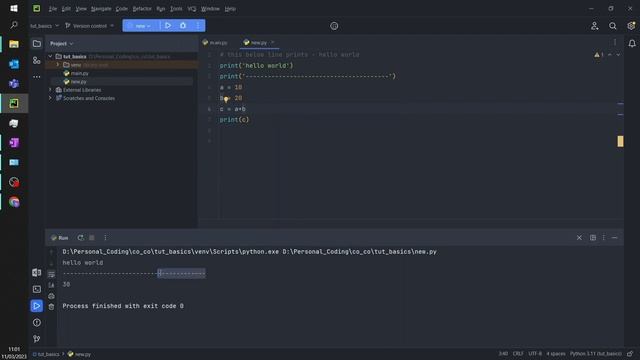Change Run panel layout icon
The width and height of the screenshot is (640, 360).
(593, 238)
